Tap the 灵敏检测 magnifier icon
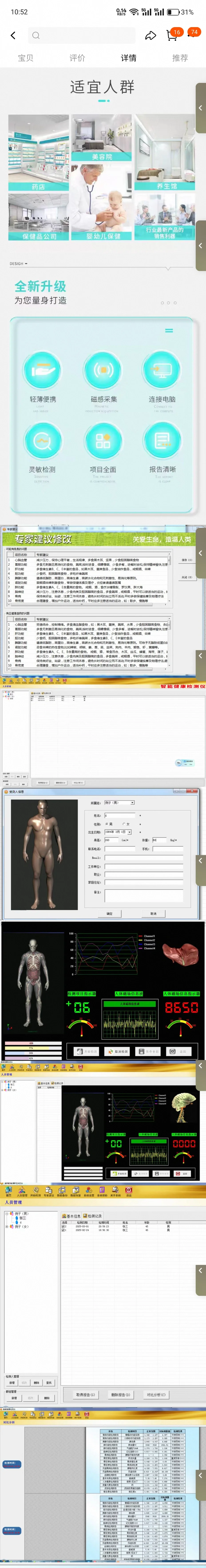Image resolution: width=206 pixels, height=1568 pixels. tap(43, 441)
